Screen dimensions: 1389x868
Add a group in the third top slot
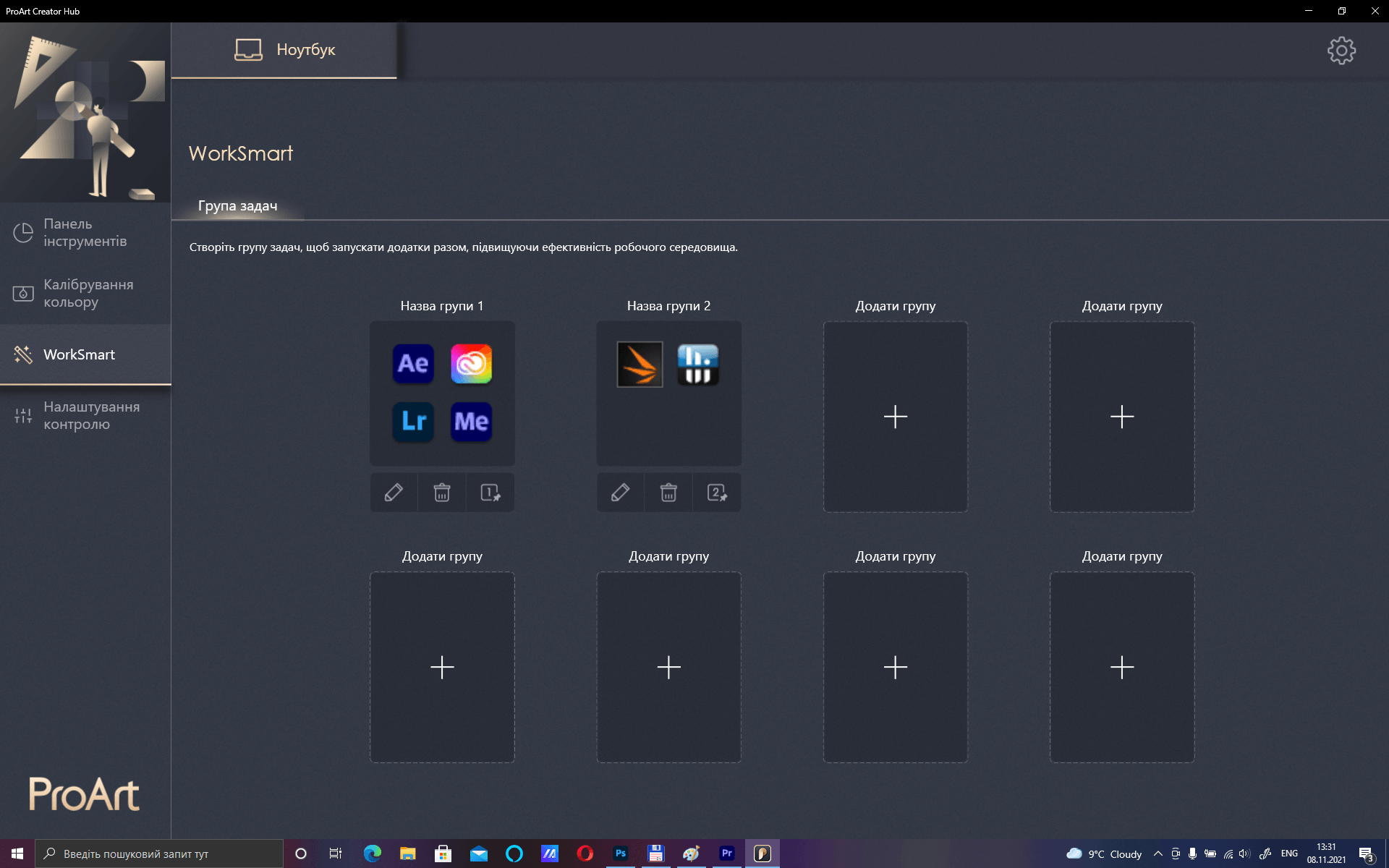[895, 417]
